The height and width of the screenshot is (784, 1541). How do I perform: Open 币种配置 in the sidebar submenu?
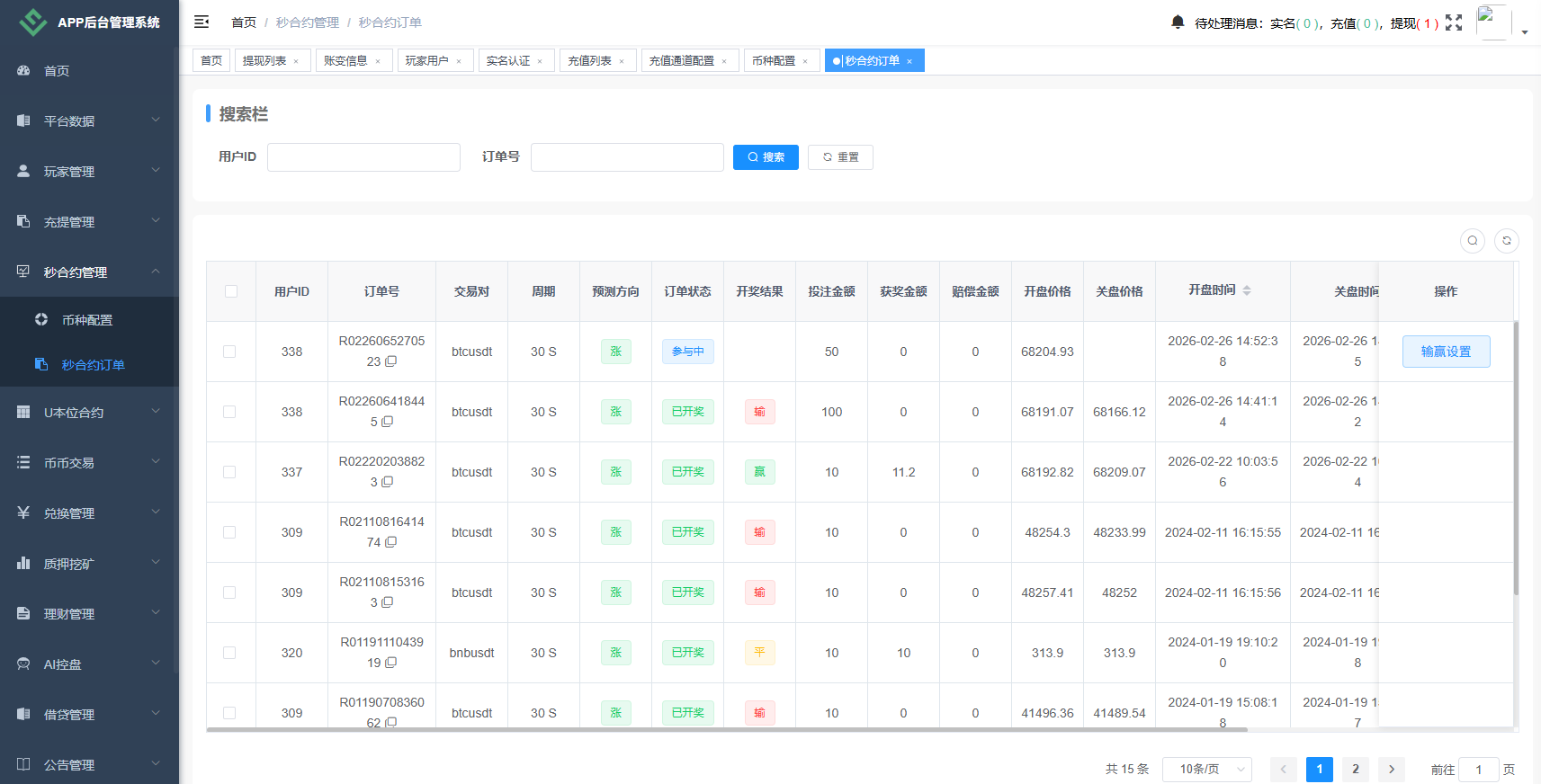[x=87, y=320]
